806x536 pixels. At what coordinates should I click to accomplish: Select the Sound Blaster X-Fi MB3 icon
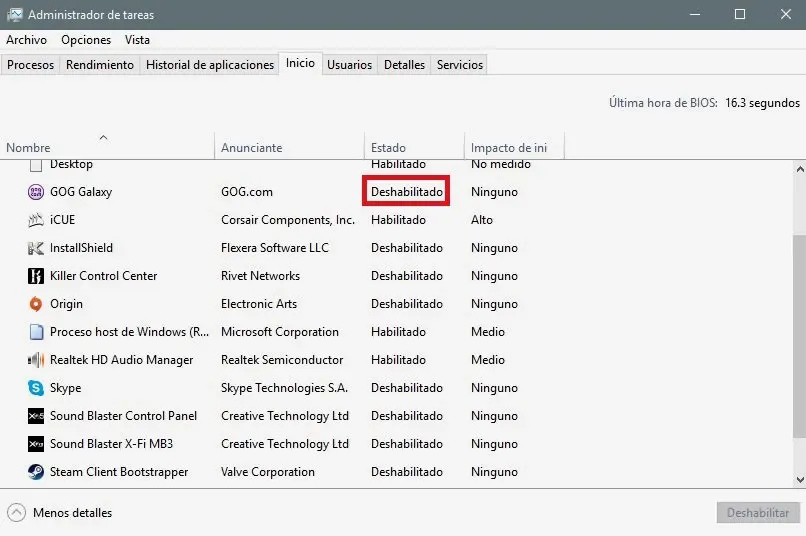pyautogui.click(x=36, y=444)
